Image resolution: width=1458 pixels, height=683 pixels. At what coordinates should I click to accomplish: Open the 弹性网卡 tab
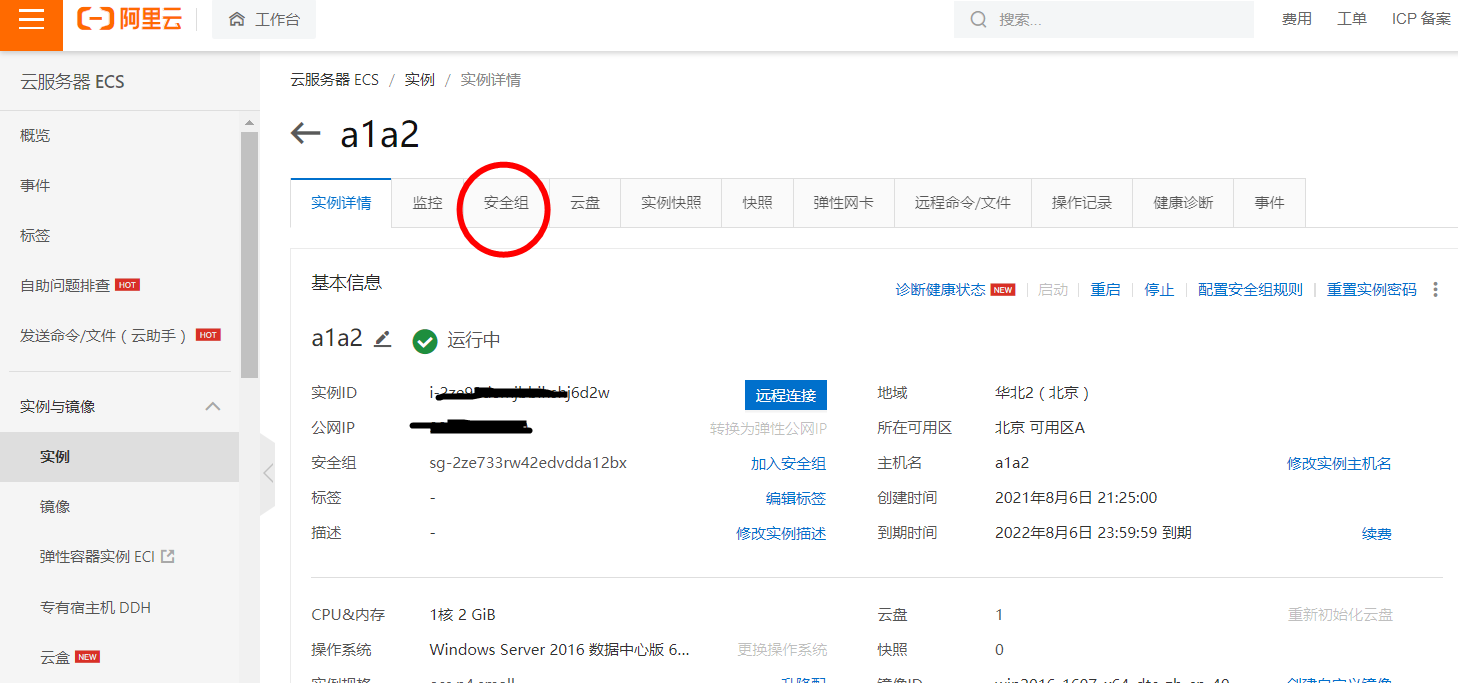843,203
